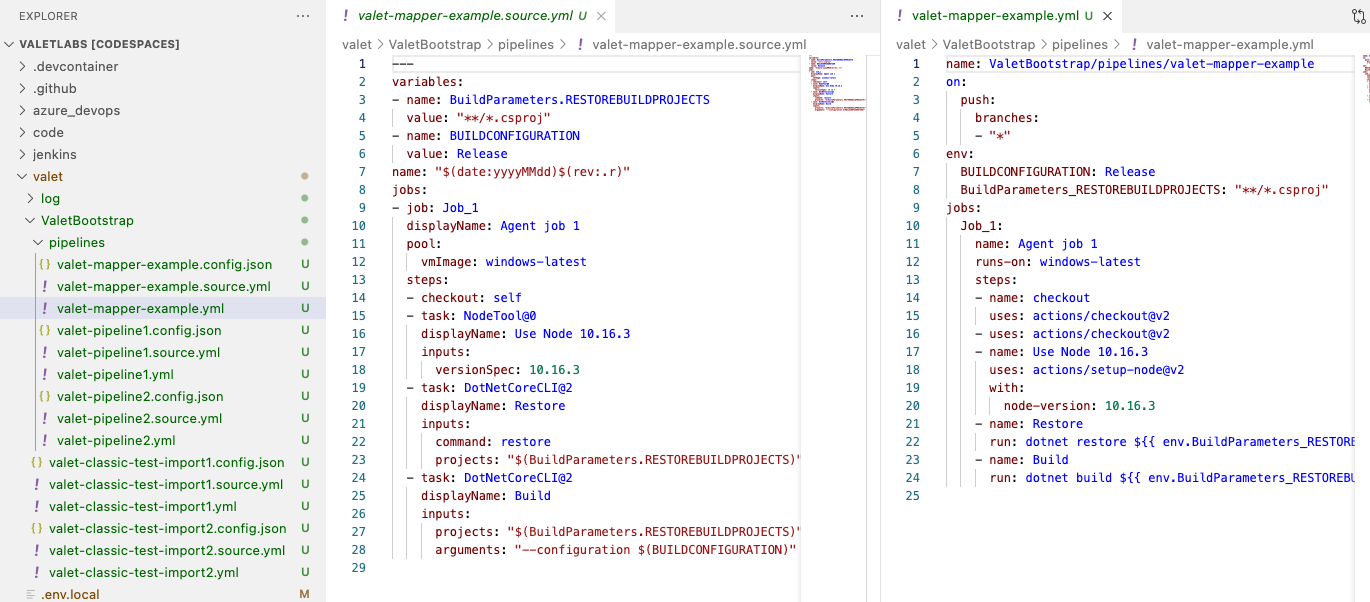Click the YAML icon in right breadcrumb

(x=1133, y=44)
